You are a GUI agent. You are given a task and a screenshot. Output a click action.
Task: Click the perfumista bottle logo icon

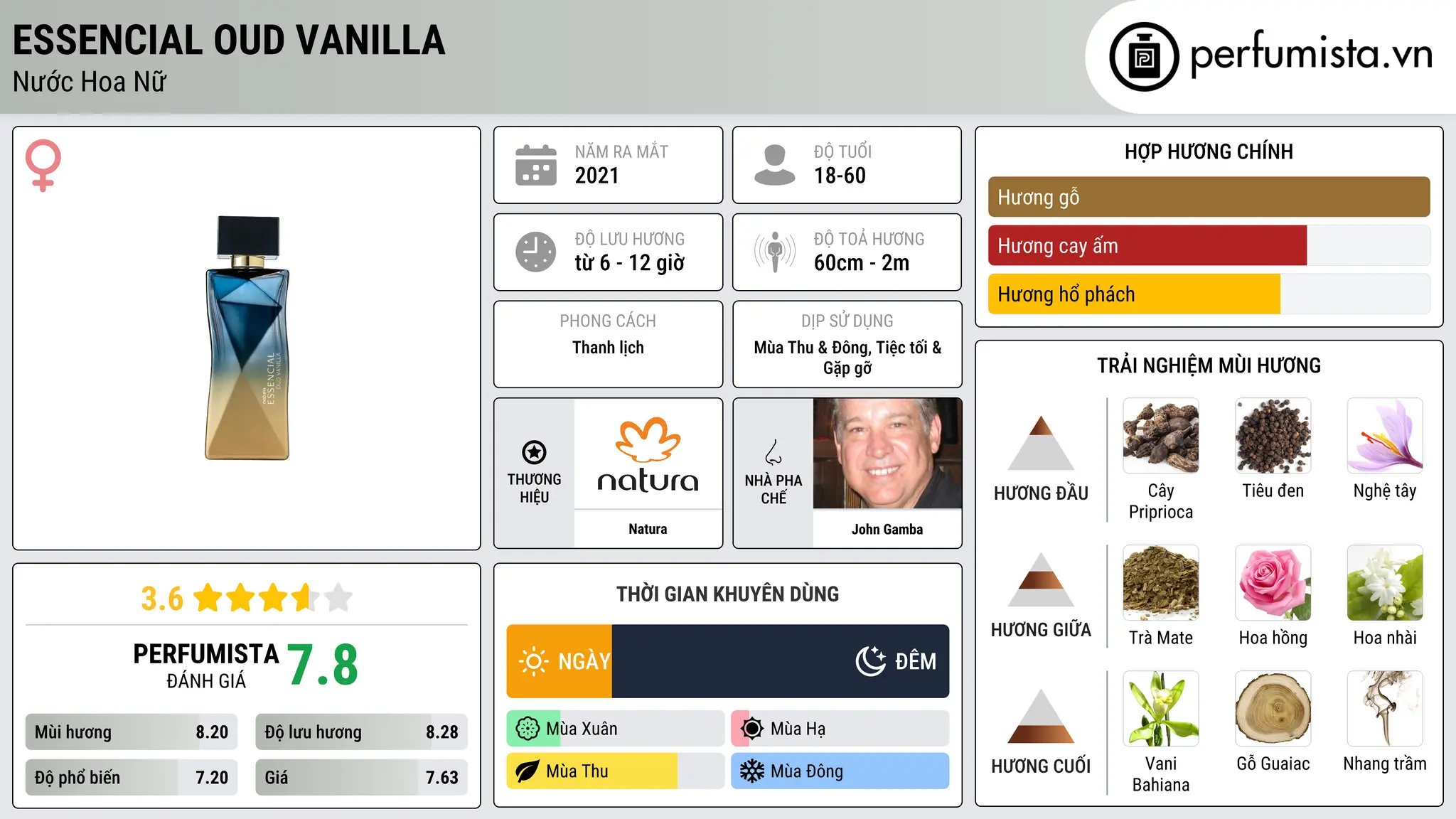pos(1144,57)
